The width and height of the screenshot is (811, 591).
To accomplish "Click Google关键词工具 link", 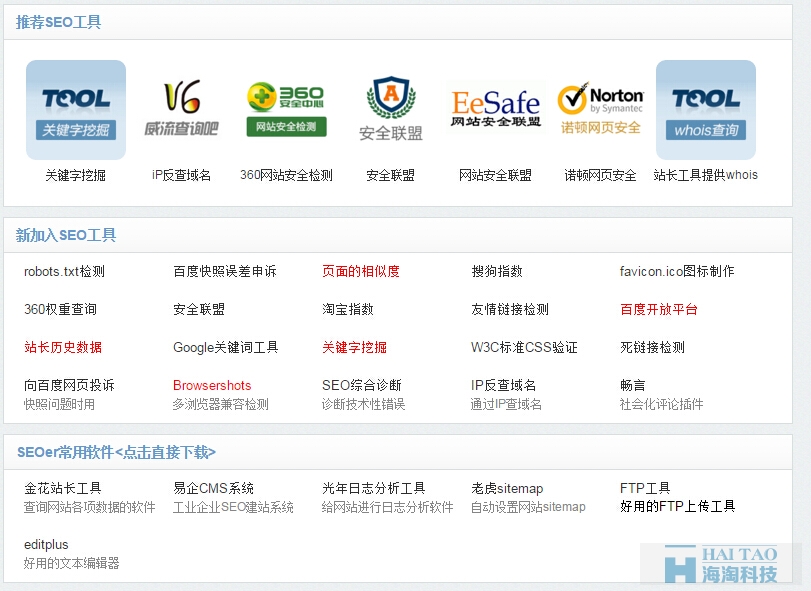I will click(x=226, y=347).
